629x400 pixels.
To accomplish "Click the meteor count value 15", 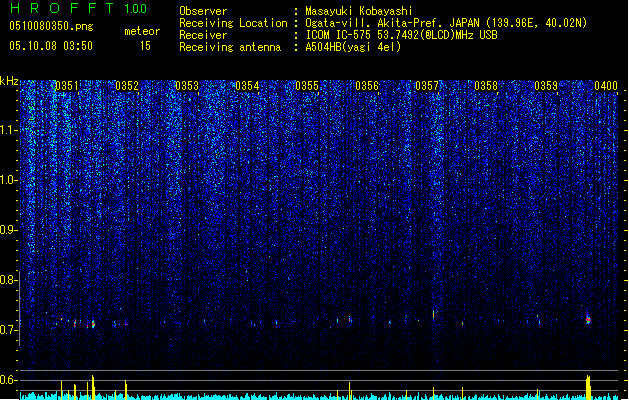I will pyautogui.click(x=145, y=46).
